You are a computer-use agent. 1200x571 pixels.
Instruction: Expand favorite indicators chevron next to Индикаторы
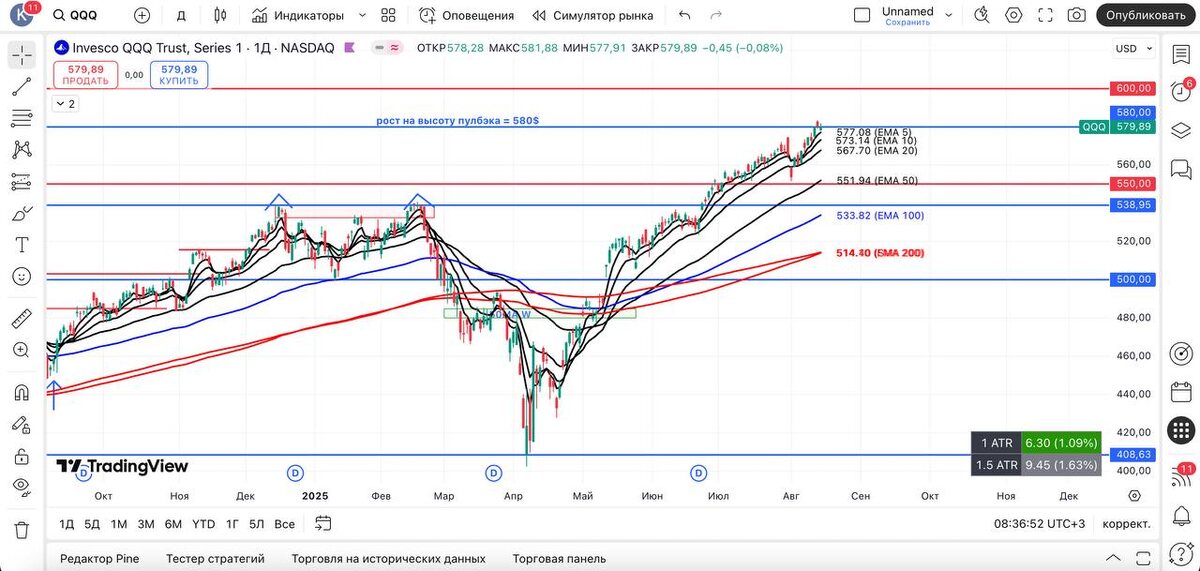point(362,15)
